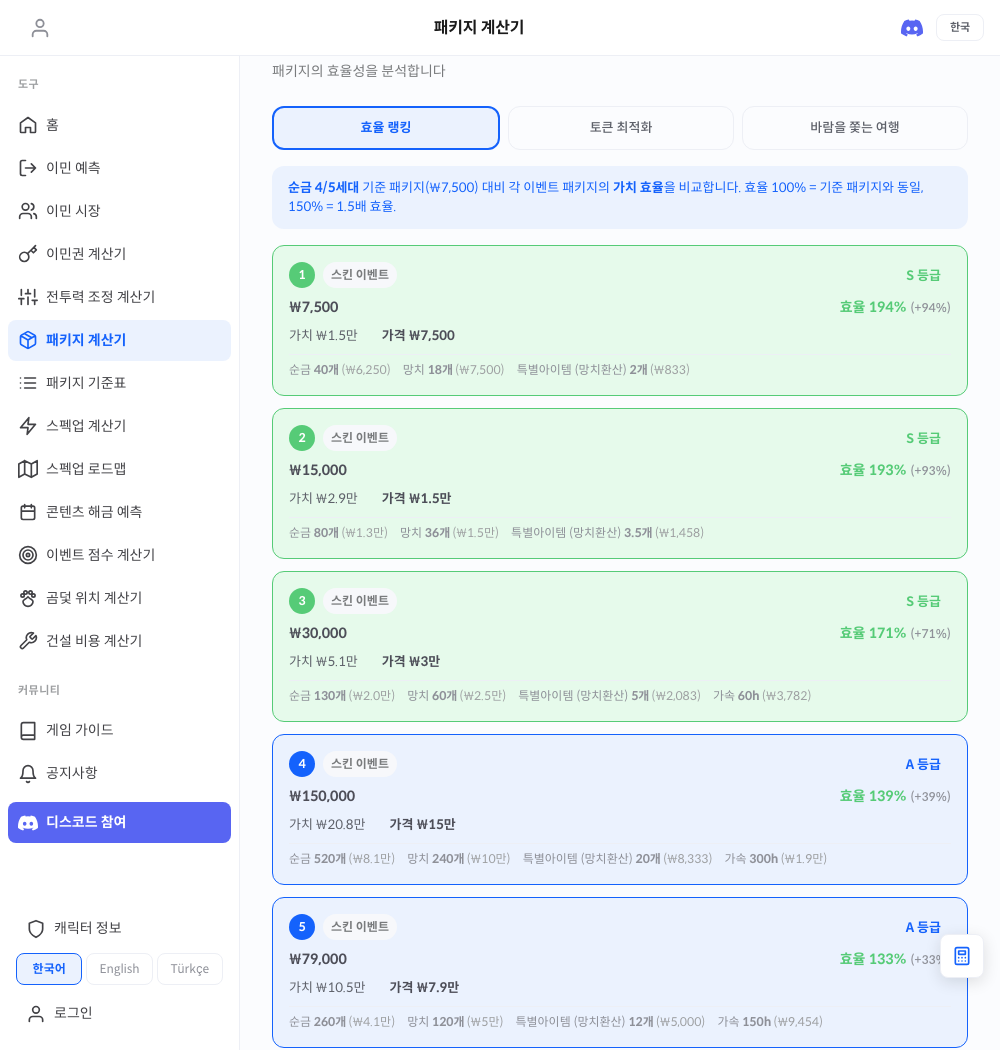Open the floating calculator button

coord(962,956)
